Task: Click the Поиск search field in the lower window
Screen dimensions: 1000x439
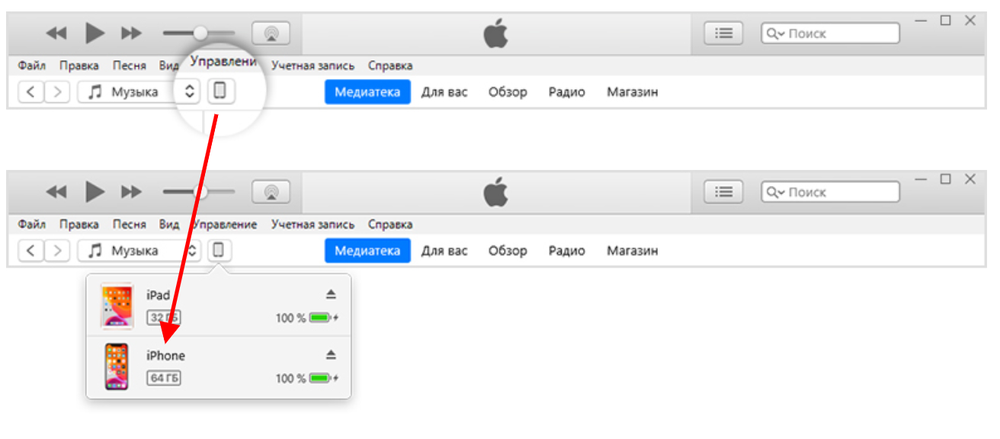Action: pos(830,192)
